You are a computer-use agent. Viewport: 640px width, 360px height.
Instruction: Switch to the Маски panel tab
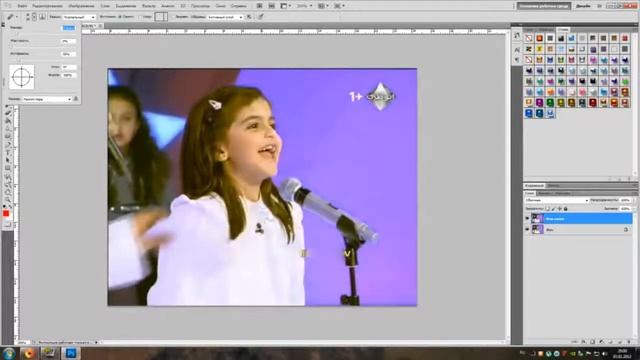[553, 185]
